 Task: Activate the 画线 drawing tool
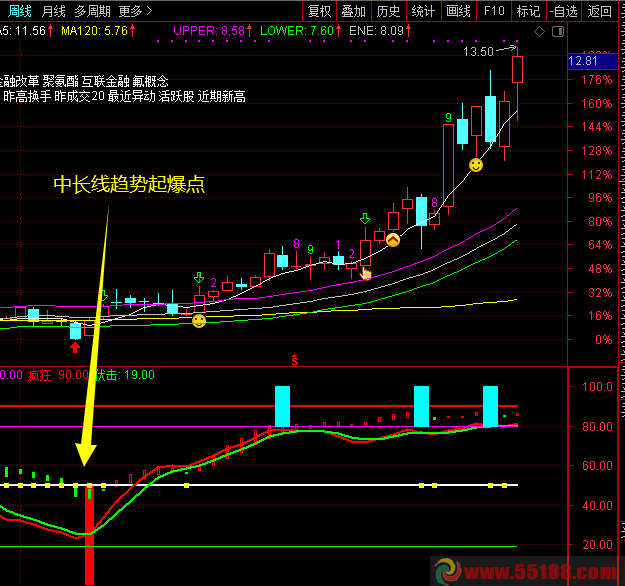458,11
